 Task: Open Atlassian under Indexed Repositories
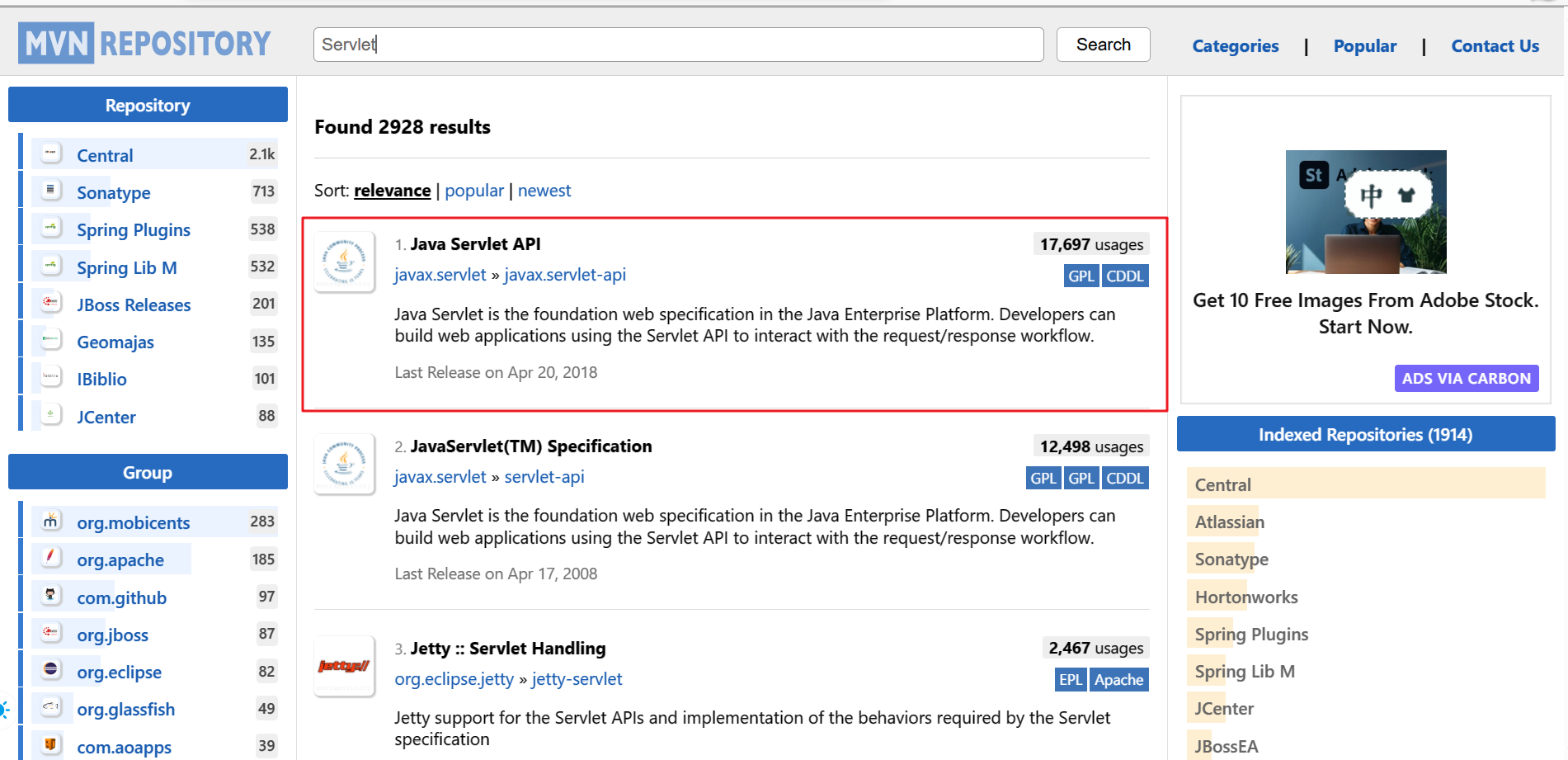(x=1230, y=522)
